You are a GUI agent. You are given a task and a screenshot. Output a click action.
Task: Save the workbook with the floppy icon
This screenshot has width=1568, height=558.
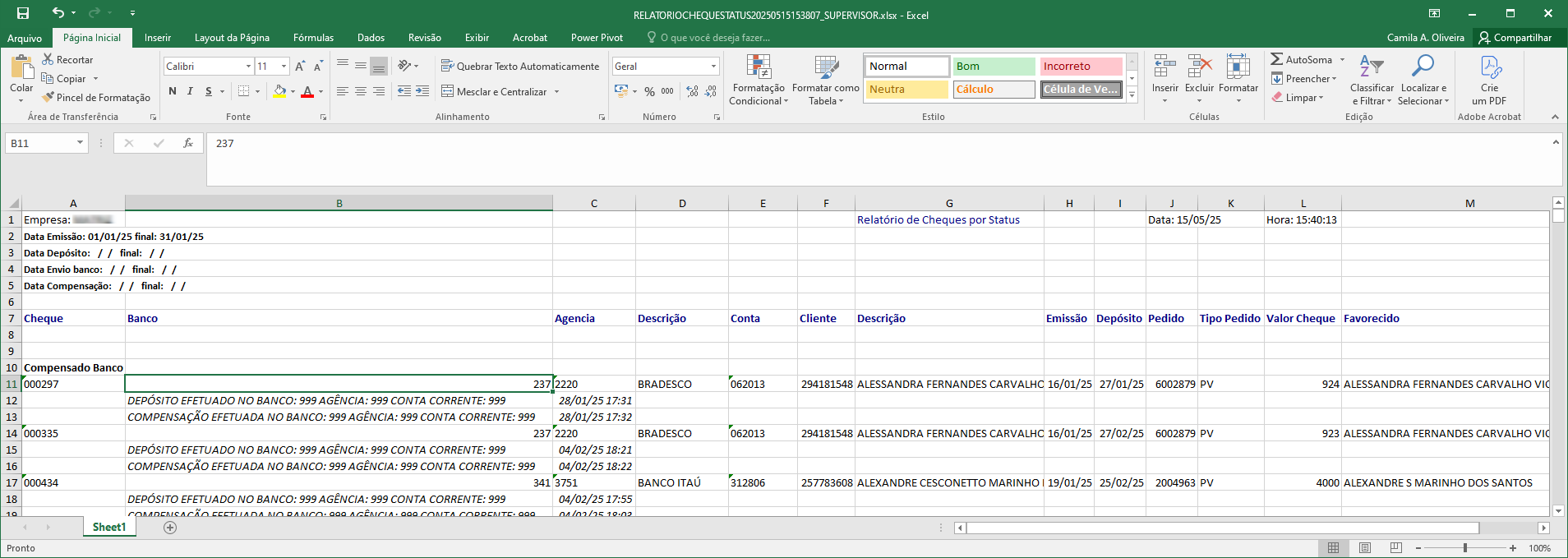click(x=23, y=13)
